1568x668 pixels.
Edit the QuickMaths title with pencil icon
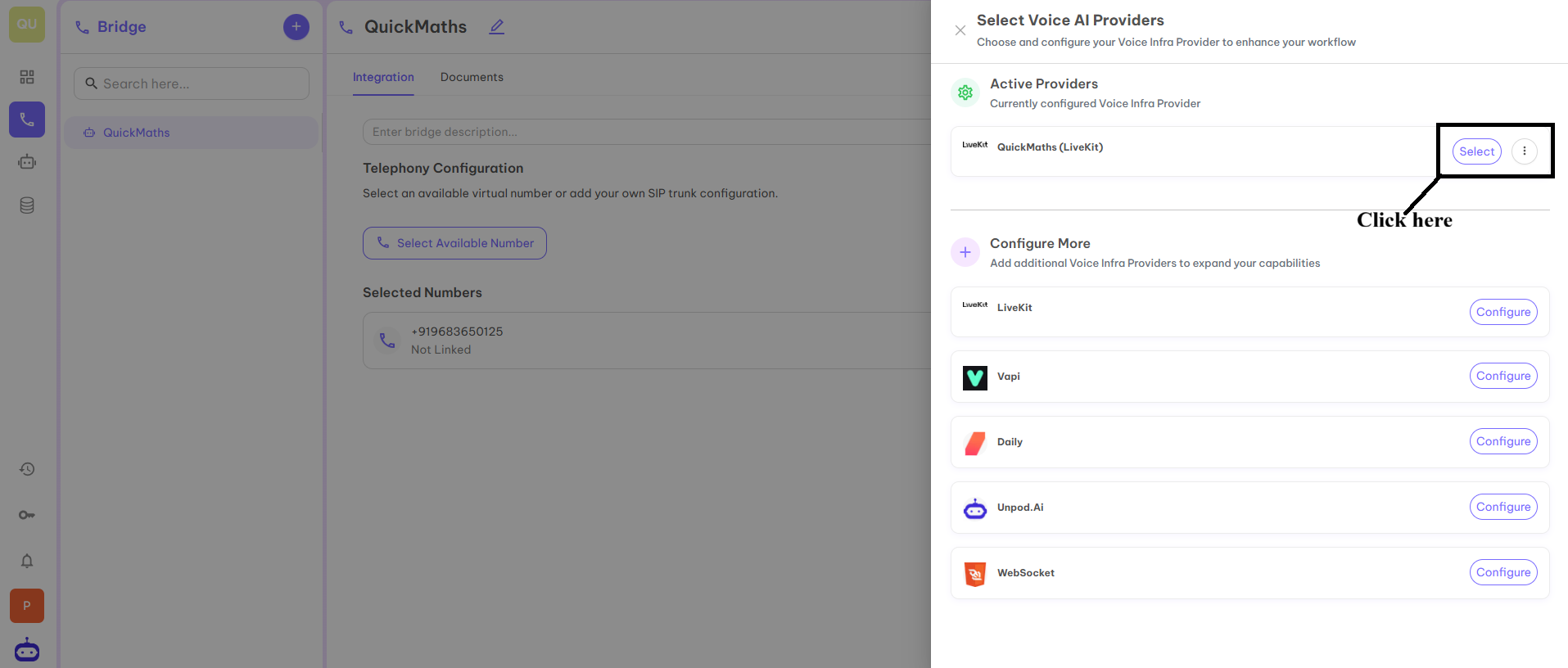point(497,27)
